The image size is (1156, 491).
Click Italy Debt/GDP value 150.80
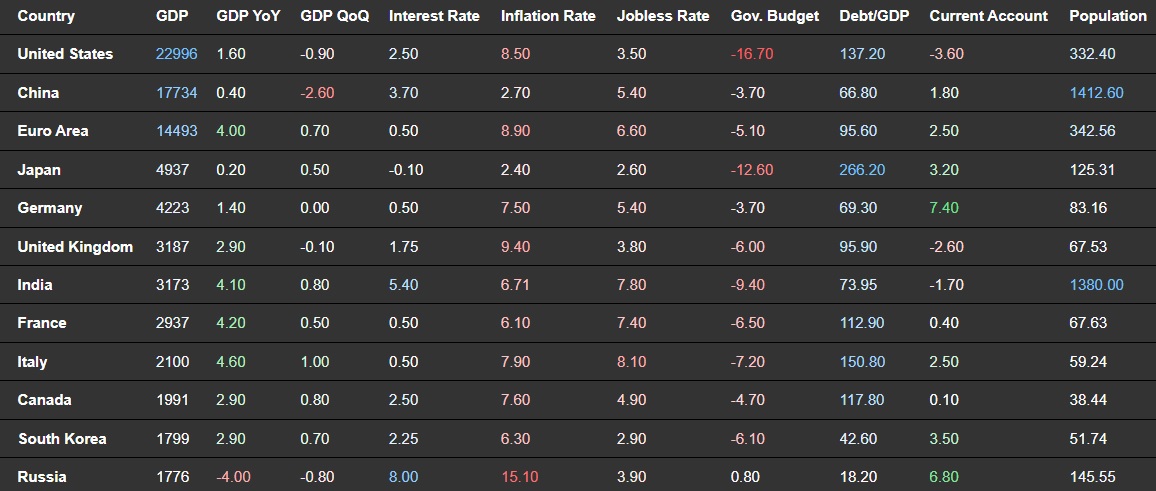pos(863,362)
